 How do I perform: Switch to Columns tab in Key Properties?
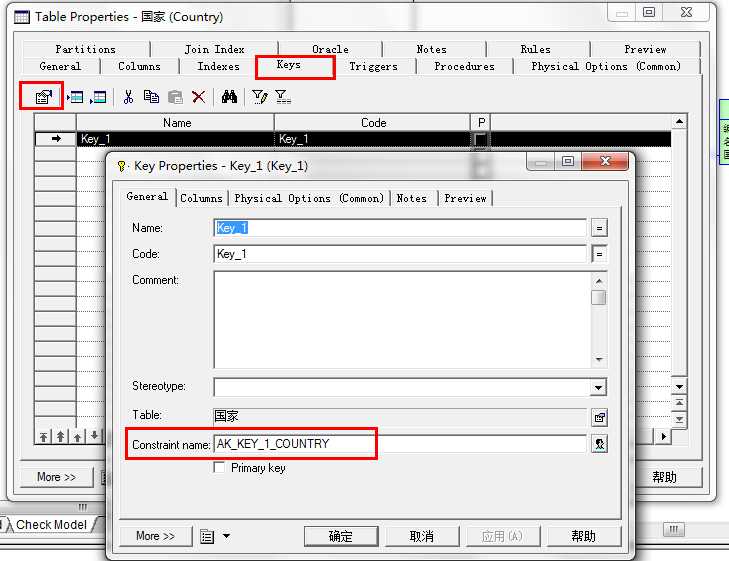pyautogui.click(x=201, y=198)
